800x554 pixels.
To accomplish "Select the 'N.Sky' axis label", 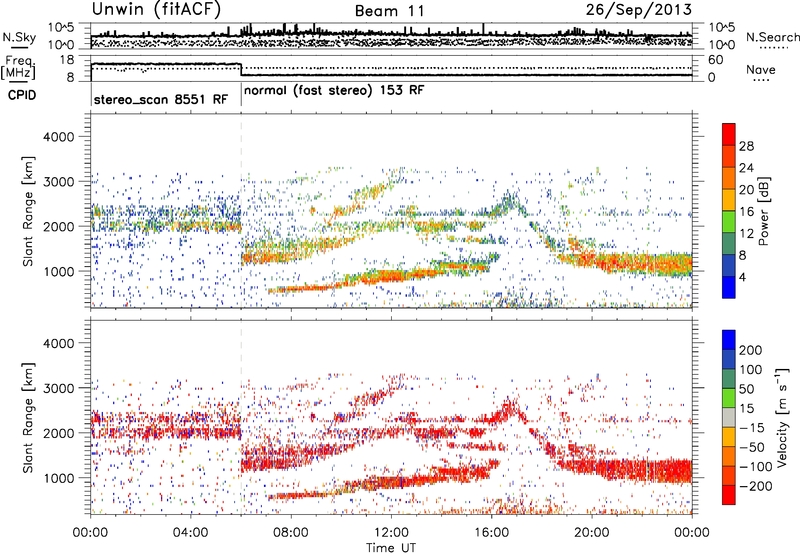I will 19,37.
